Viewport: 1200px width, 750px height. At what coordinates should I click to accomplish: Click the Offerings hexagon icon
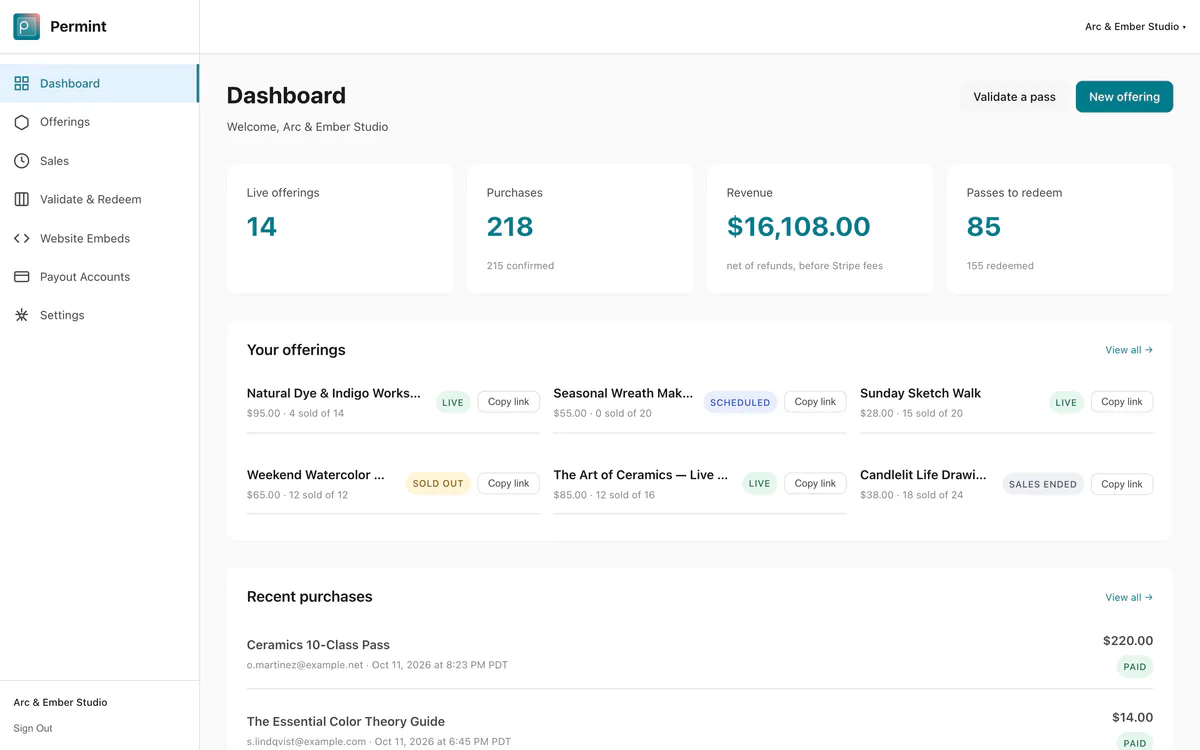[x=21, y=122]
